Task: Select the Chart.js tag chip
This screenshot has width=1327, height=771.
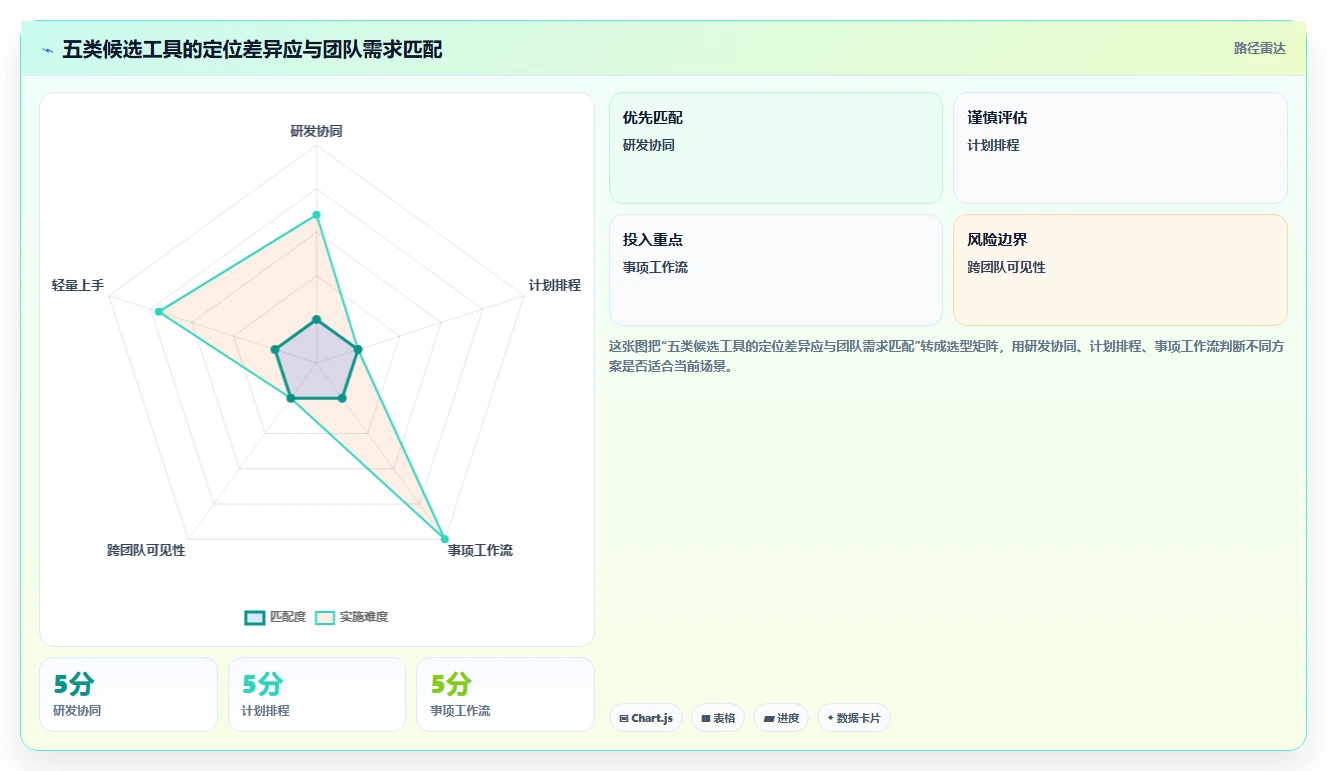Action: pos(646,718)
